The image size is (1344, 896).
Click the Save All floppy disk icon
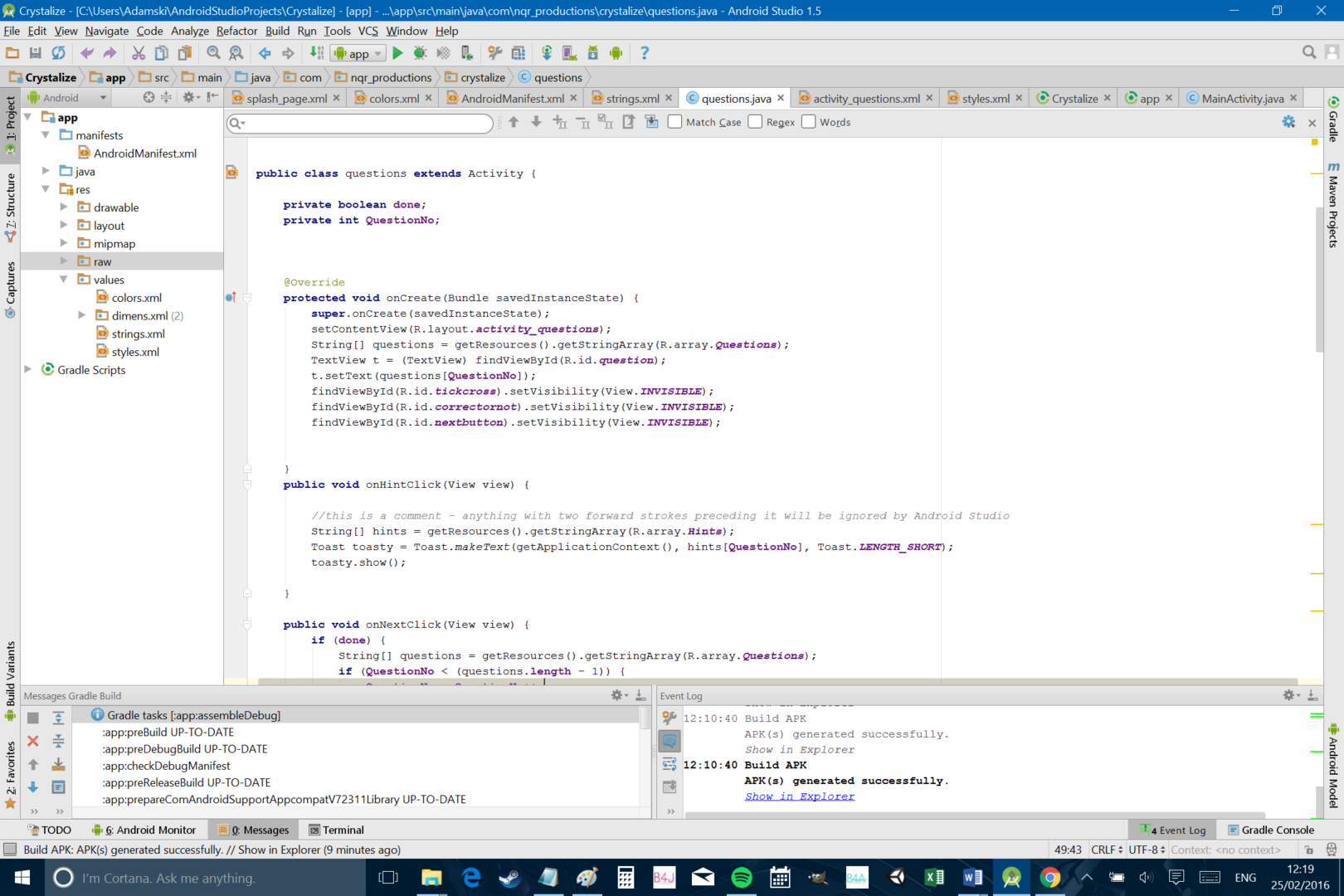click(35, 53)
